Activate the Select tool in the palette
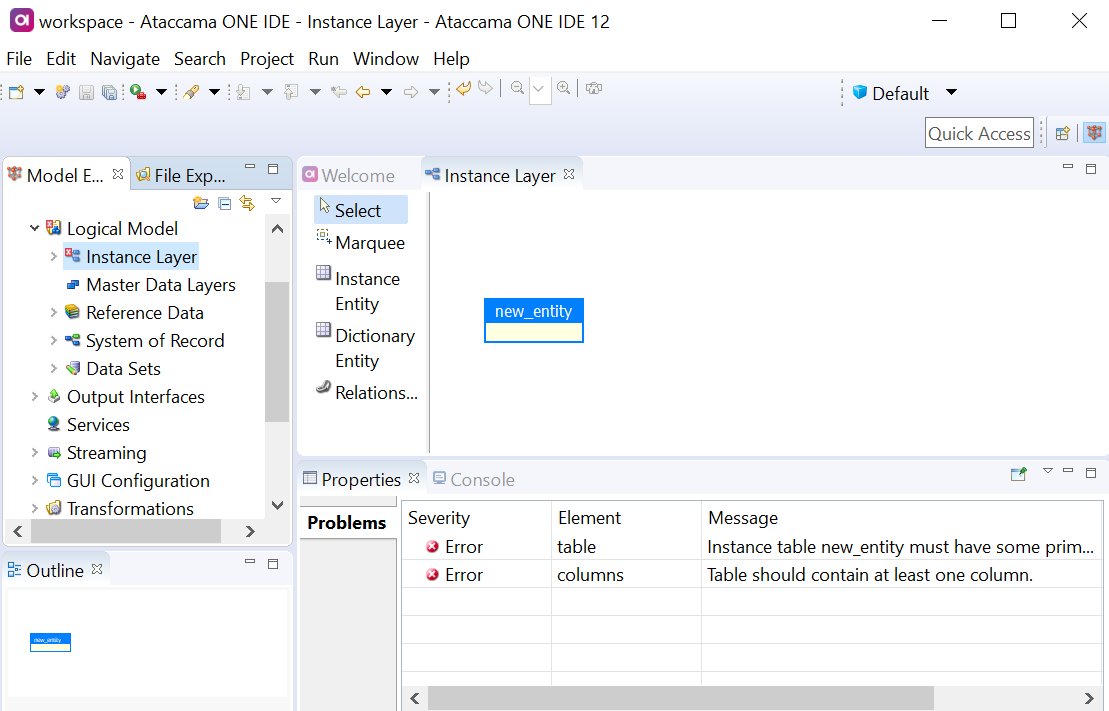 tap(360, 210)
